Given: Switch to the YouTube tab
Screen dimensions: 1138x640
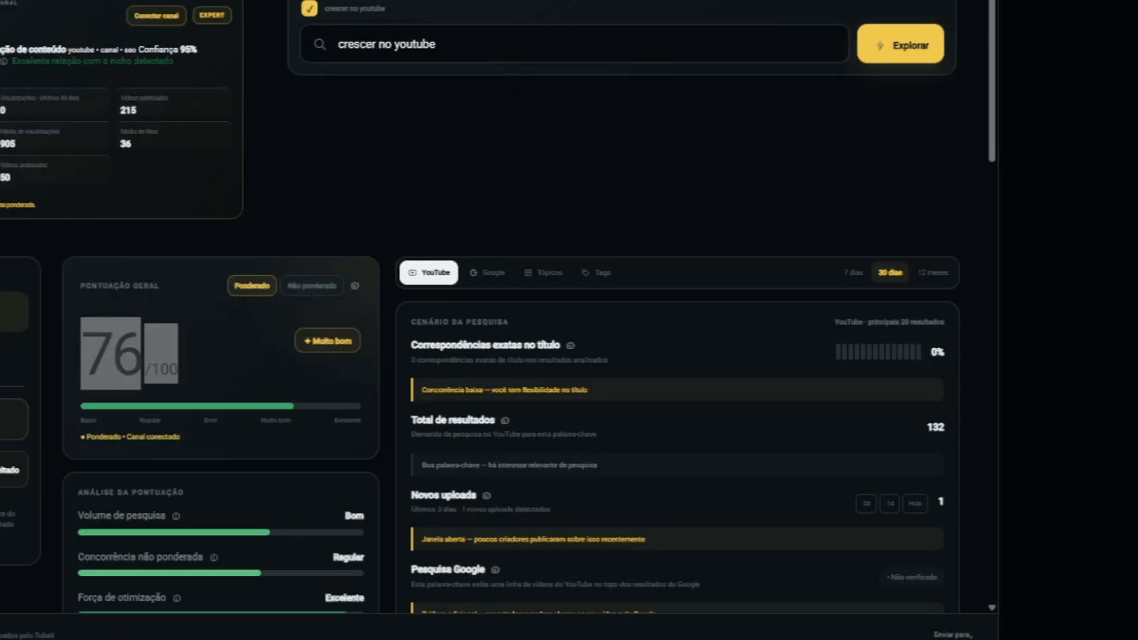Looking at the screenshot, I should [x=429, y=273].
